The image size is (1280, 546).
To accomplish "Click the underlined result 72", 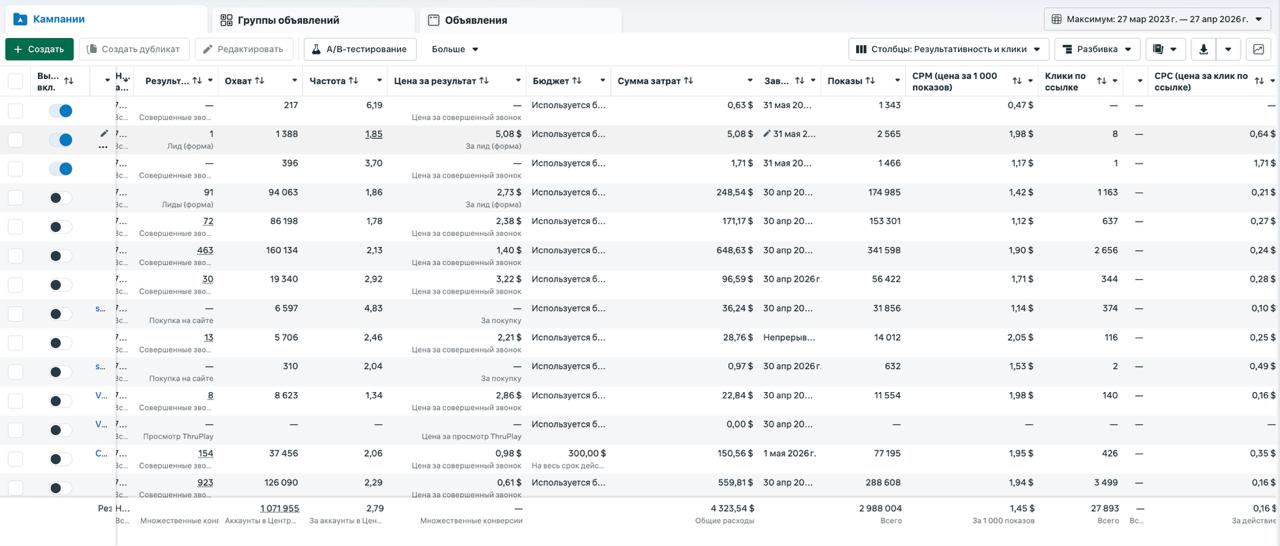I will pyautogui.click(x=208, y=221).
